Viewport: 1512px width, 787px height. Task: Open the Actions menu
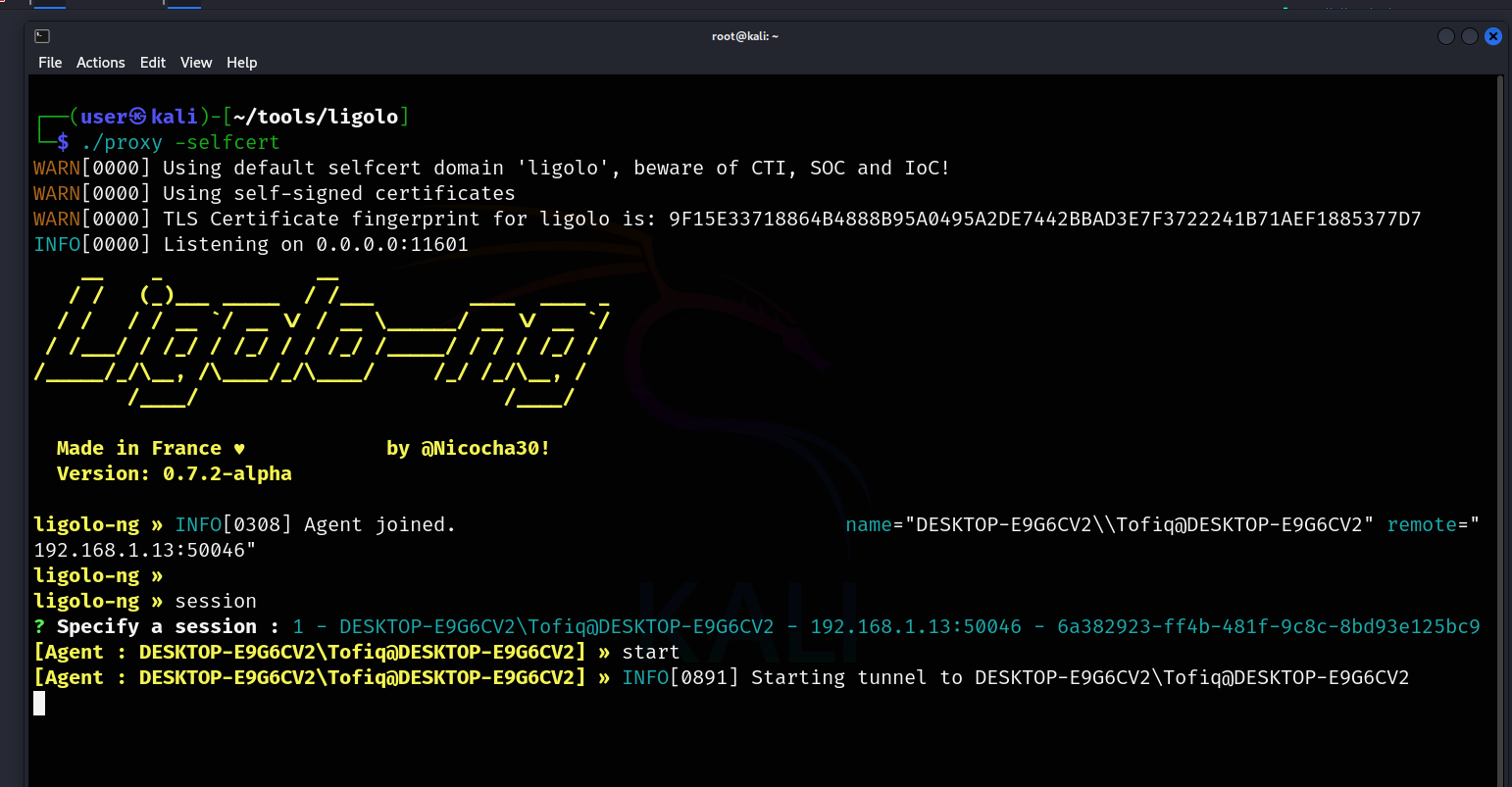point(101,63)
